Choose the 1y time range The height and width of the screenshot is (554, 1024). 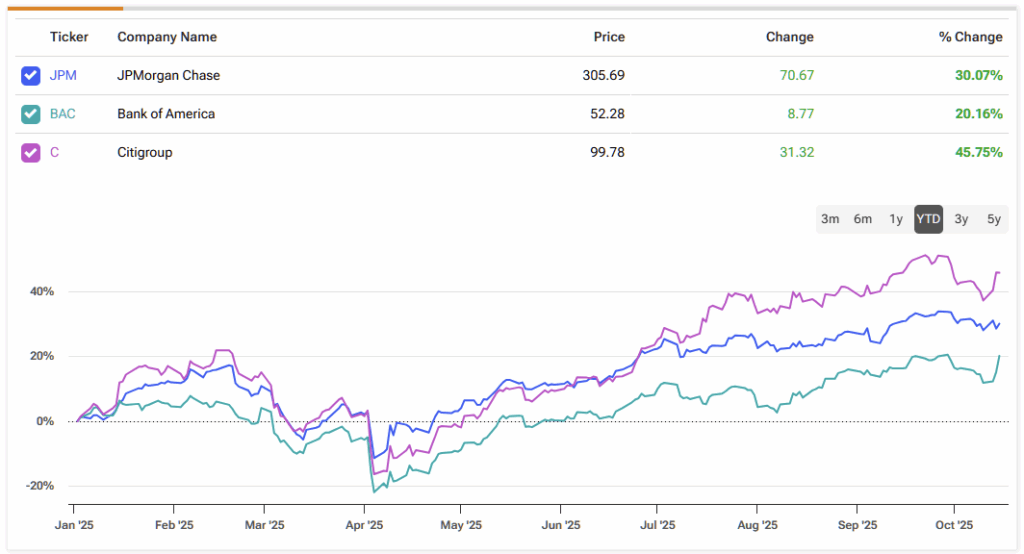[x=895, y=219]
